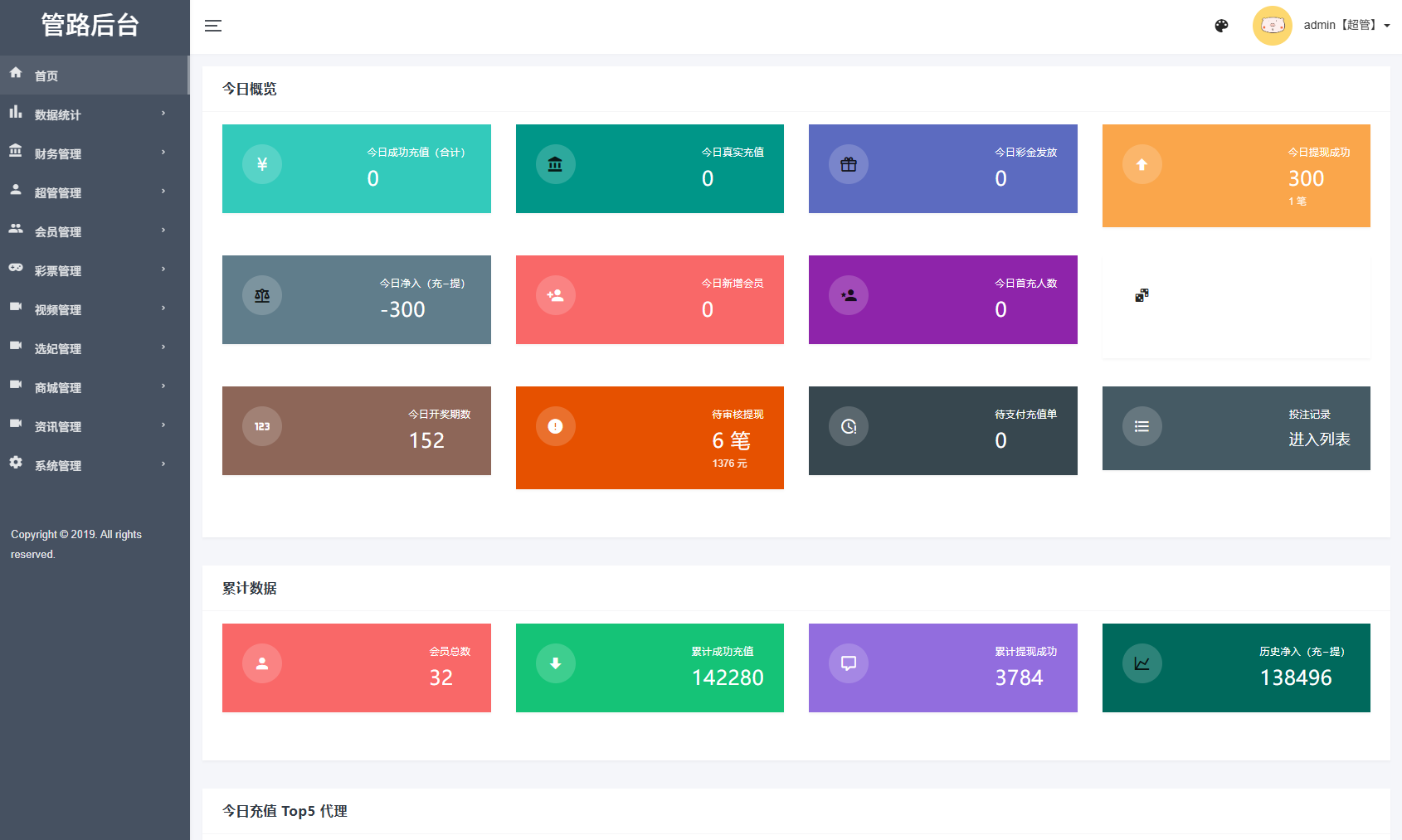Toggle the sidebar collapse hamburger icon

coord(213,26)
